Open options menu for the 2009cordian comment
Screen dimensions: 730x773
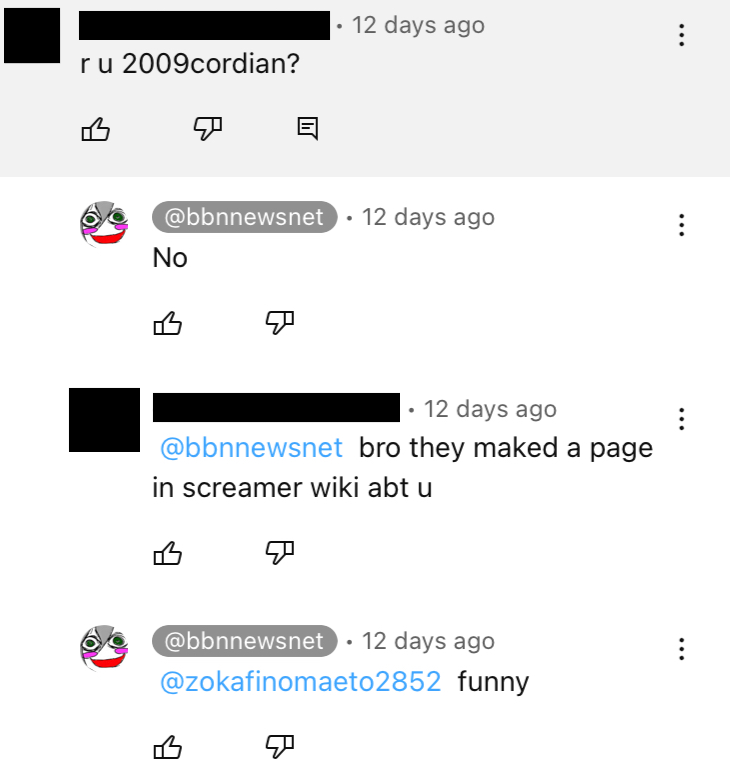pyautogui.click(x=681, y=35)
